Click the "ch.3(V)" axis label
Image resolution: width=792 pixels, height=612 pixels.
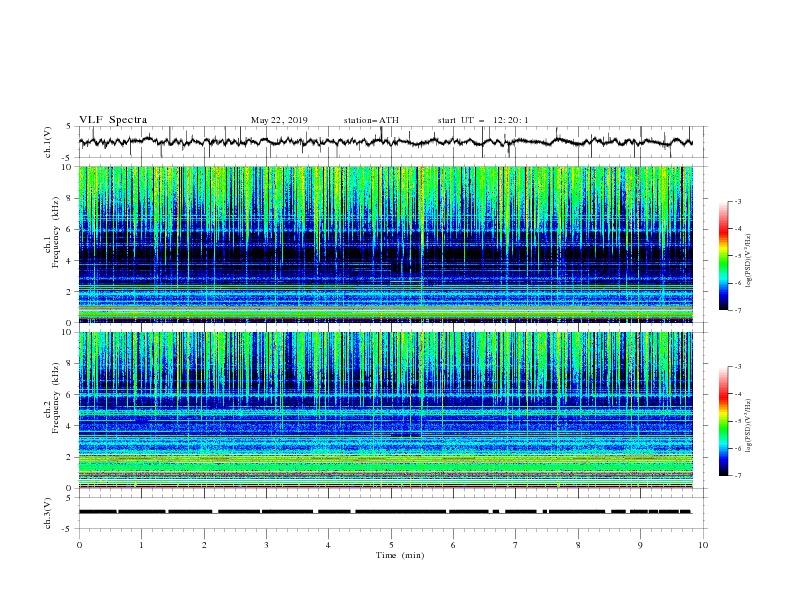[48, 513]
